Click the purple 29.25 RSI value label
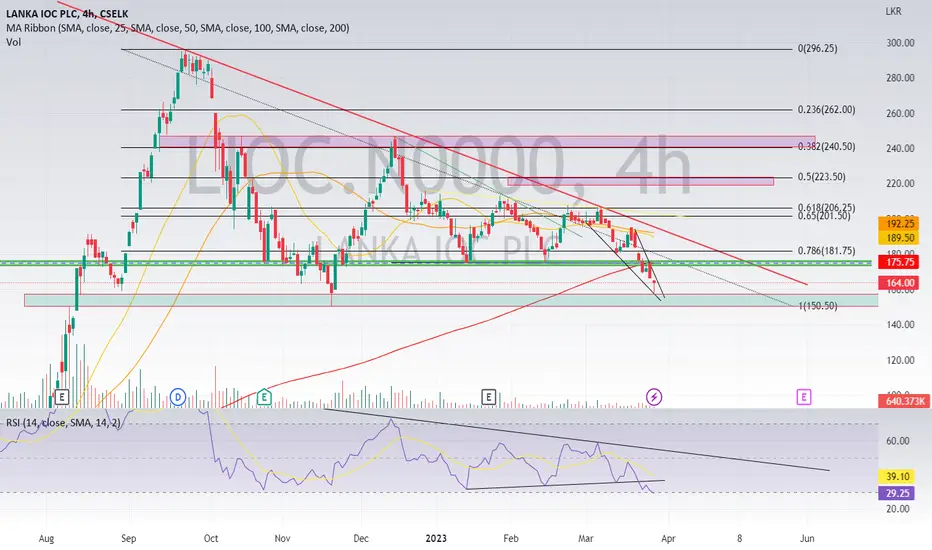932x550 pixels. tap(898, 493)
